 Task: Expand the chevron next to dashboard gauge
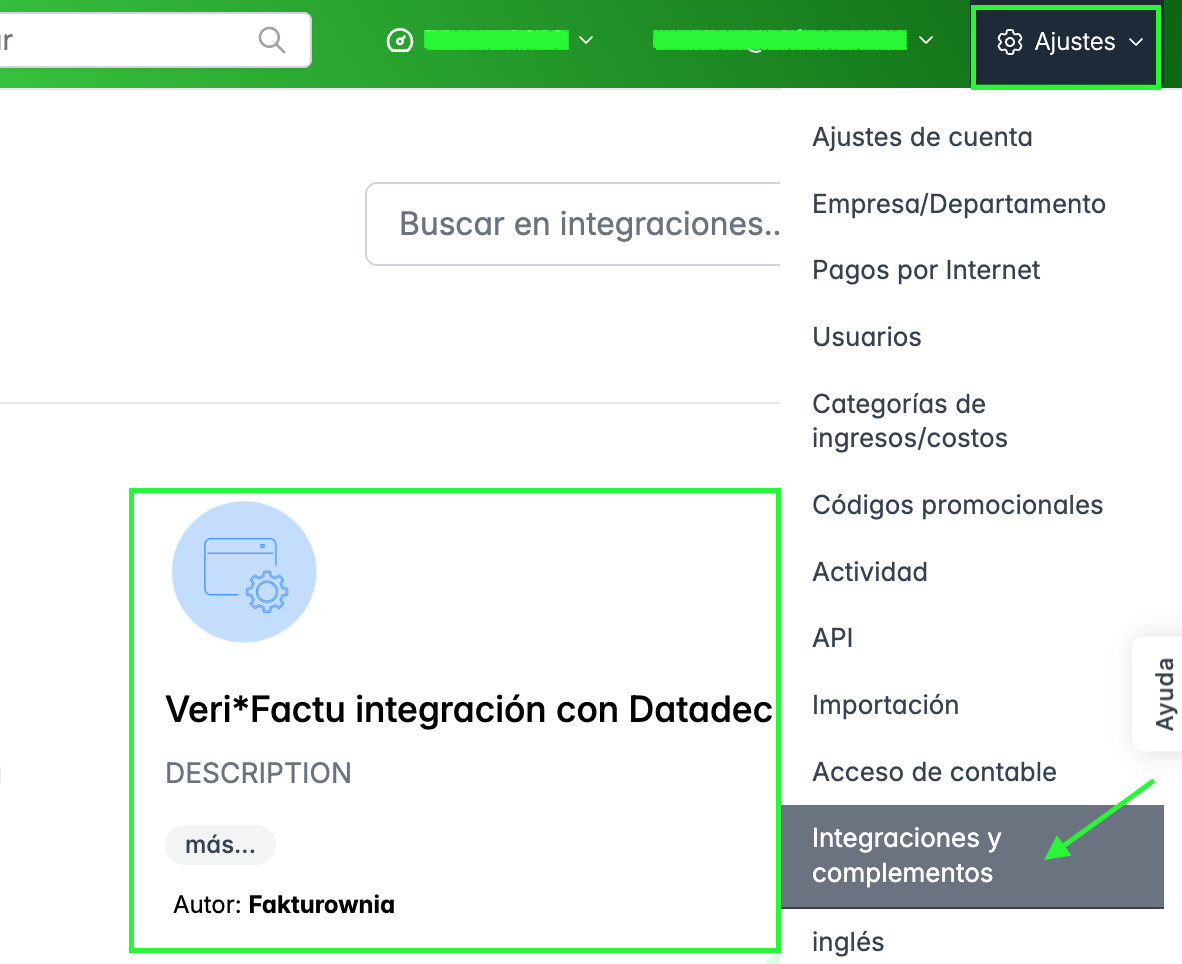coord(586,40)
